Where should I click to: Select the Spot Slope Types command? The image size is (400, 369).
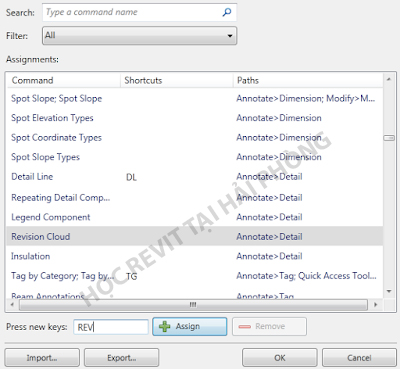click(45, 157)
